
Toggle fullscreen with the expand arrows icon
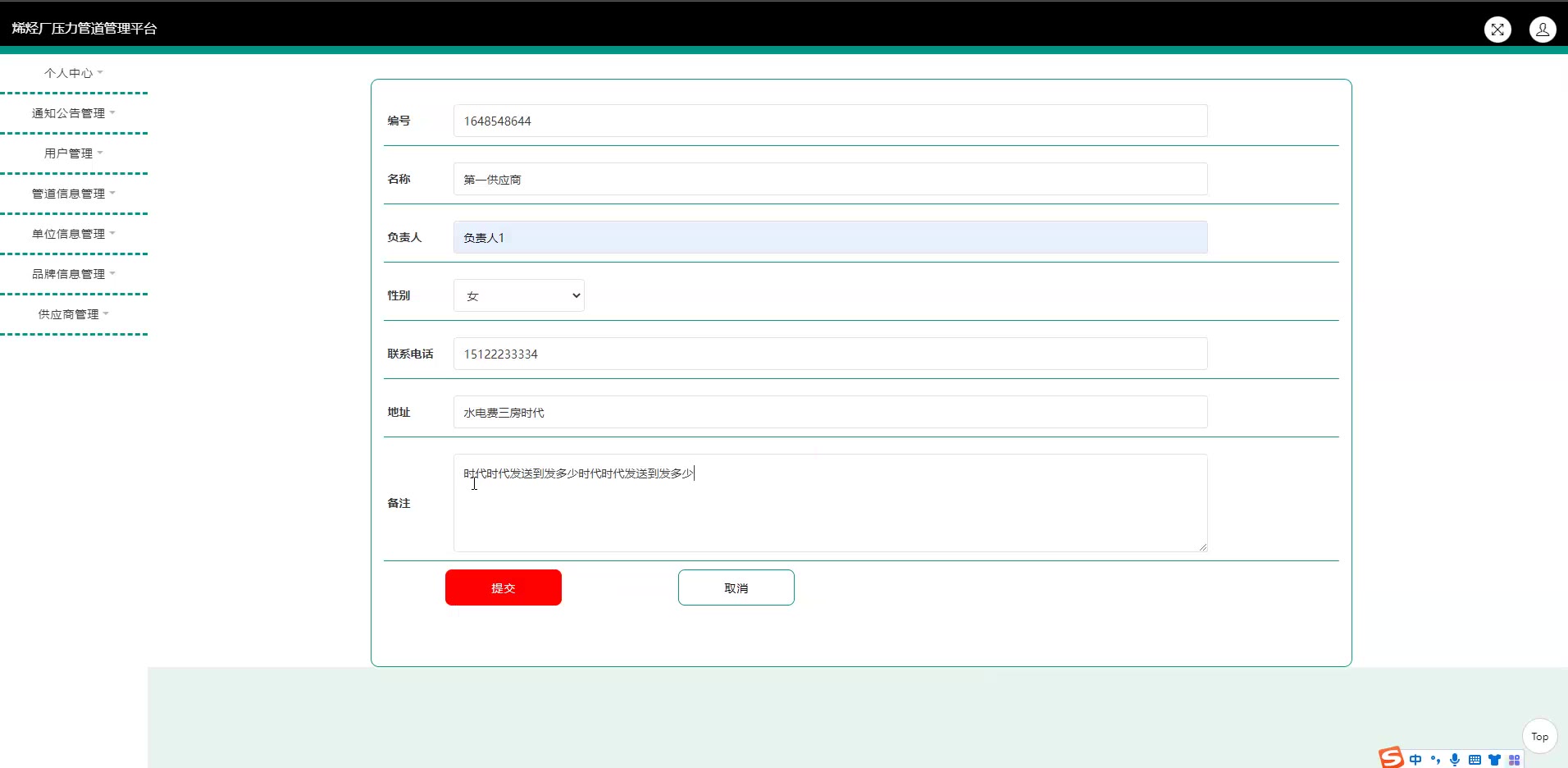point(1497,30)
